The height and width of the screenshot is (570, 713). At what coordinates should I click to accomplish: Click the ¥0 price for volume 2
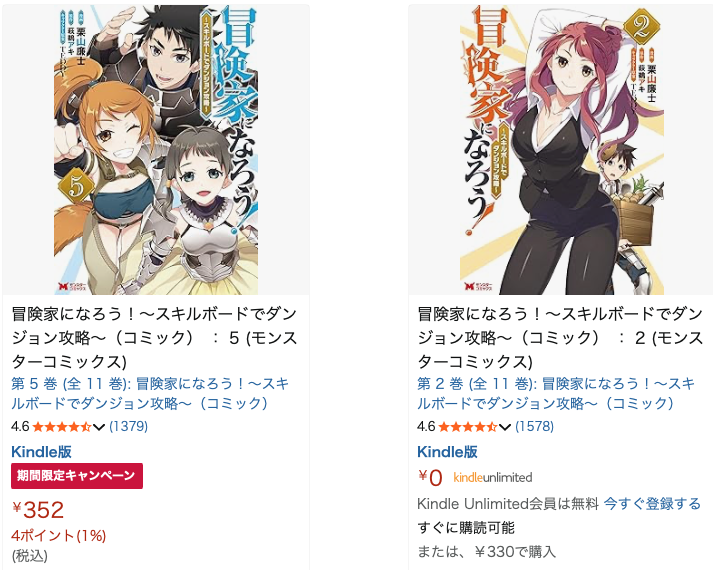[430, 478]
